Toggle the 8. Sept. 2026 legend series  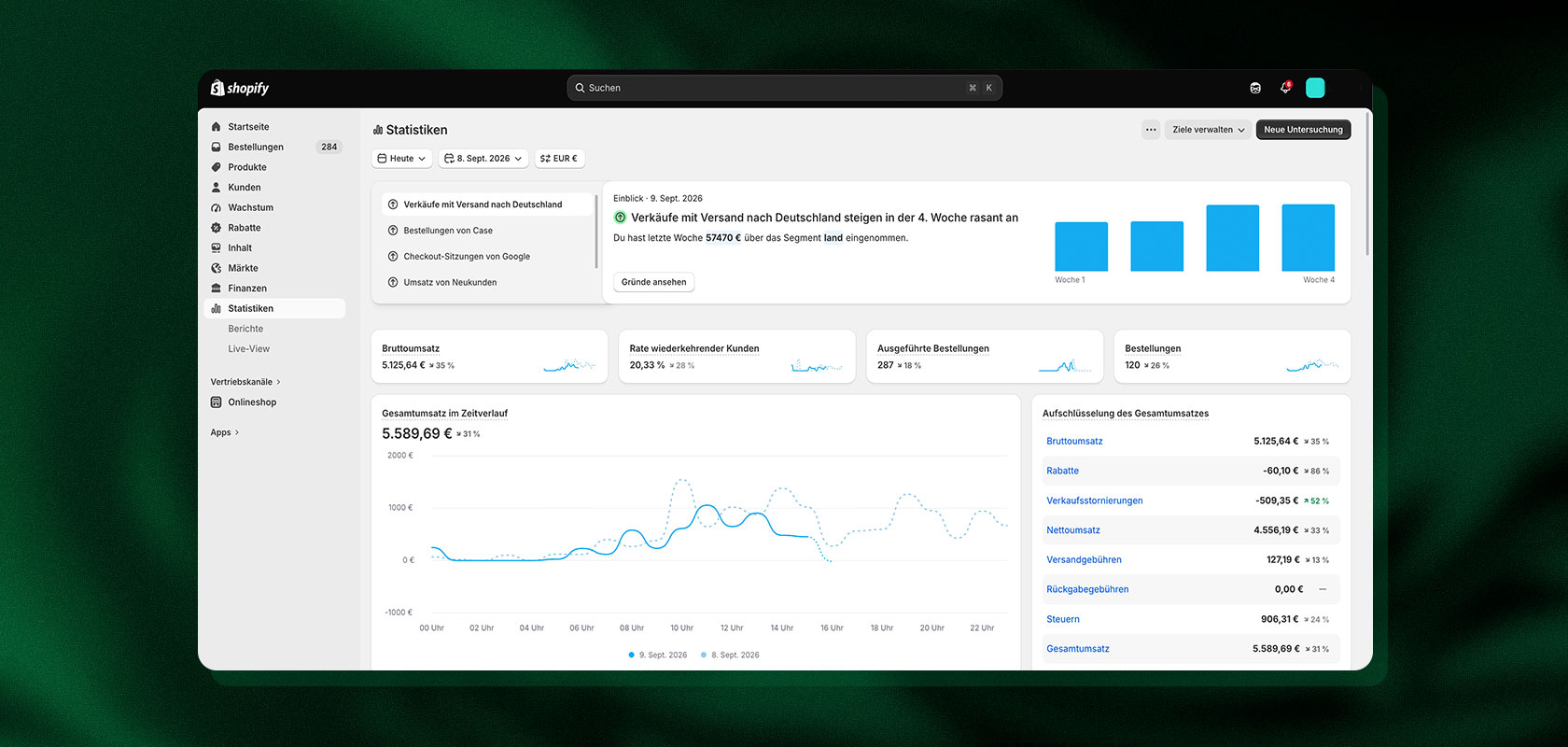(x=730, y=655)
